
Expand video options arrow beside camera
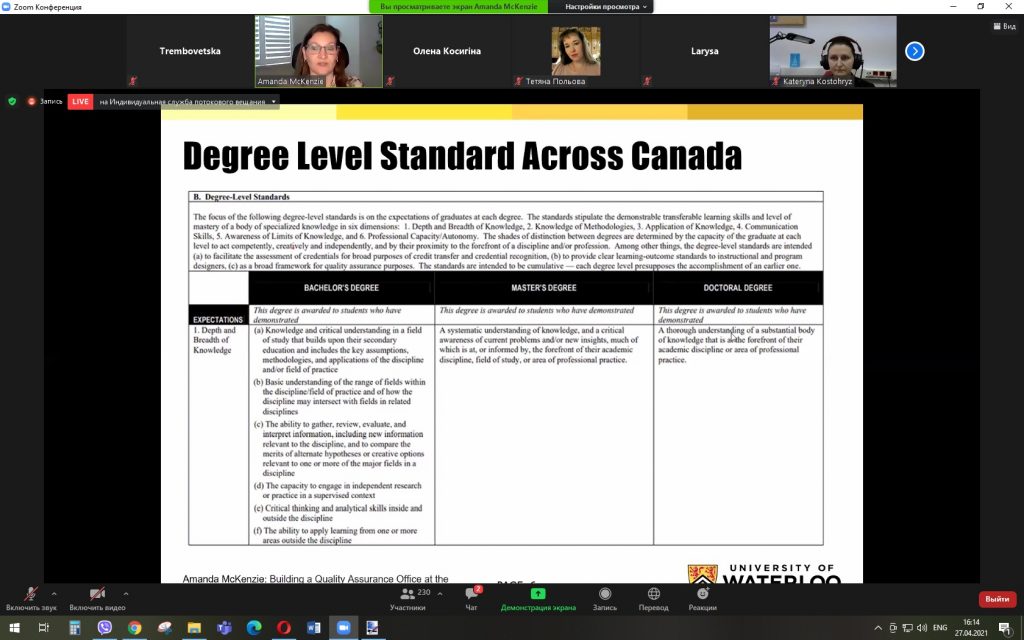coord(125,594)
